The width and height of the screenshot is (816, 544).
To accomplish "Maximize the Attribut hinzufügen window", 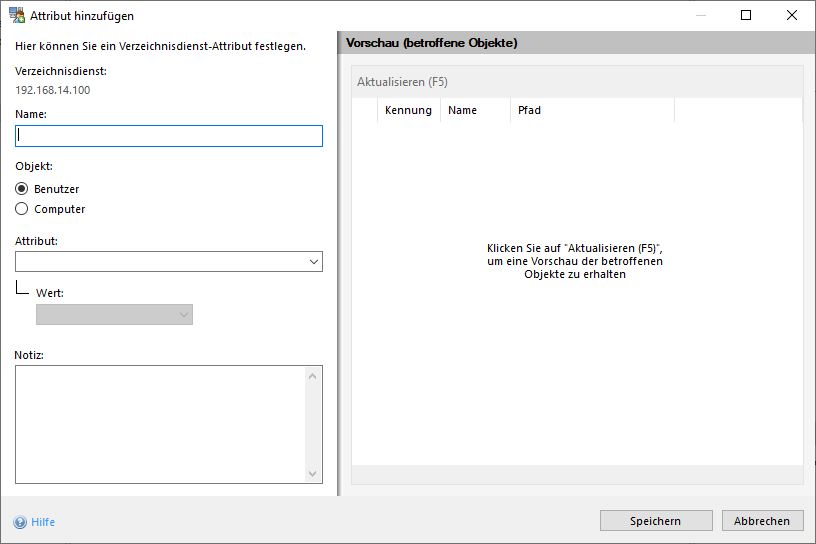I will (746, 16).
